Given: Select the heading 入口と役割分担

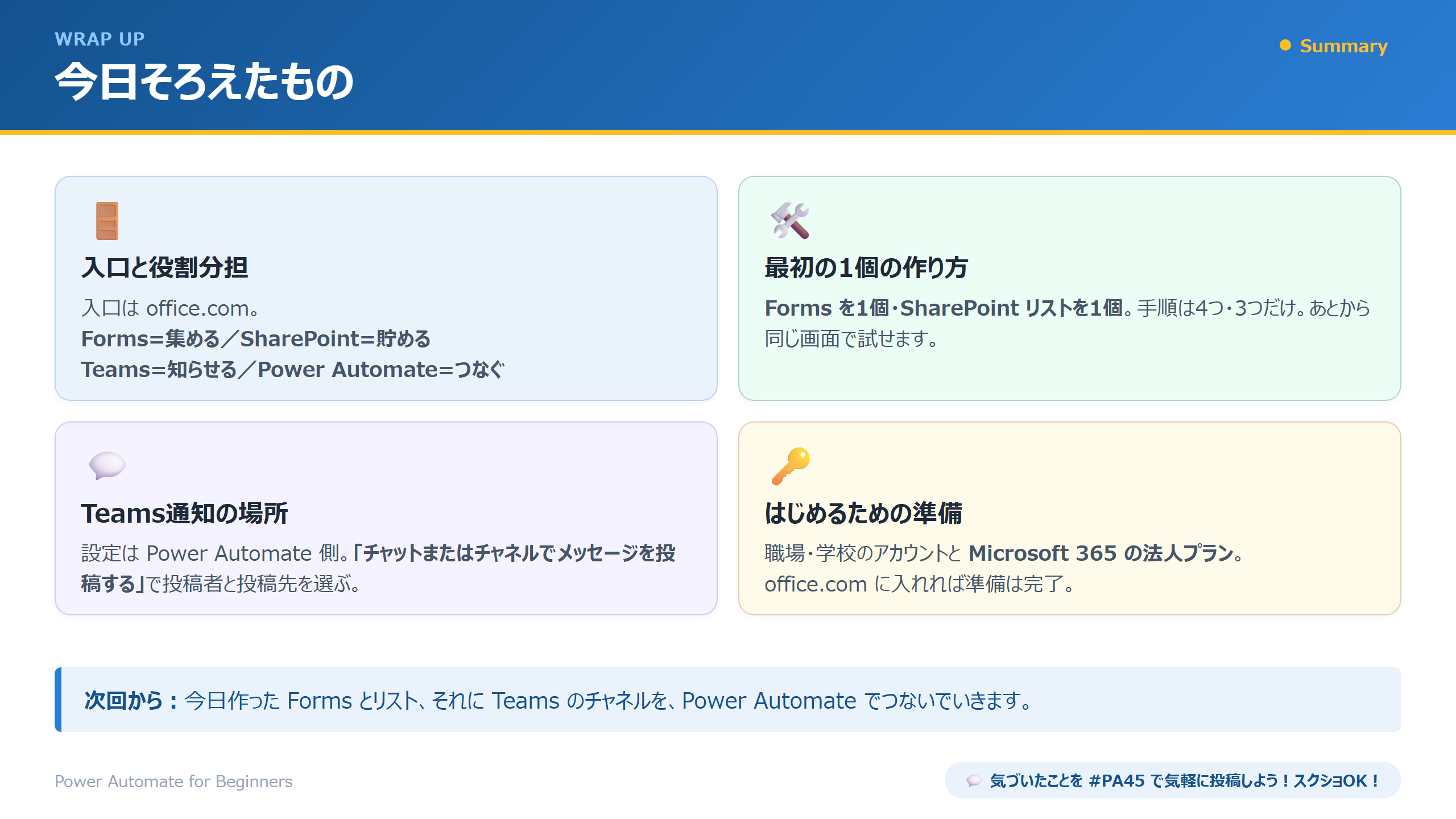Looking at the screenshot, I should (x=164, y=267).
